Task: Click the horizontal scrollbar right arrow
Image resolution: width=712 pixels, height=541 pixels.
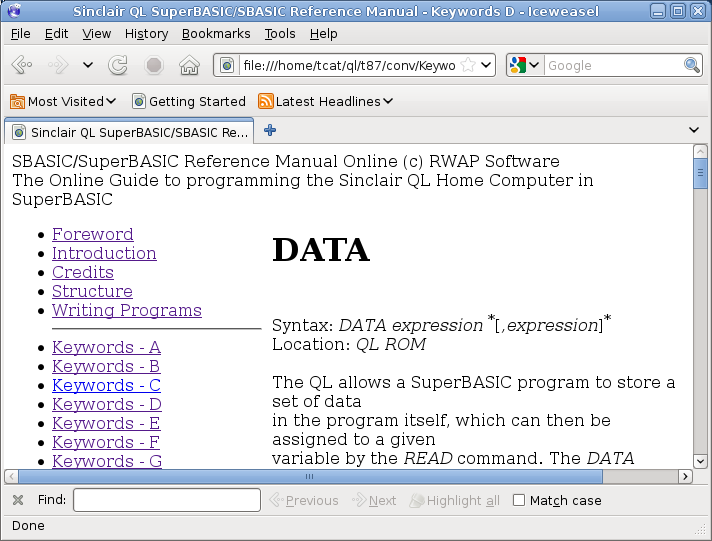Action: [685, 476]
